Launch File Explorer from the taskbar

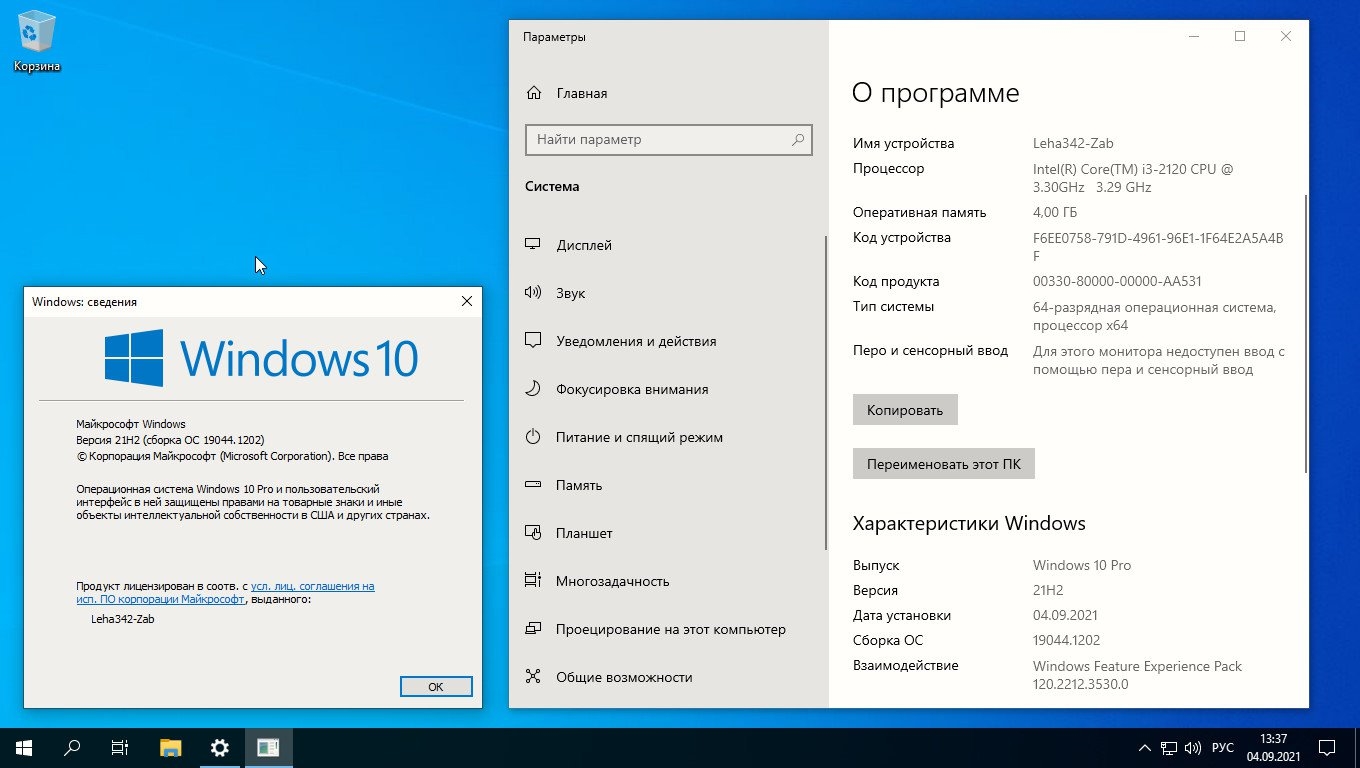click(x=171, y=747)
